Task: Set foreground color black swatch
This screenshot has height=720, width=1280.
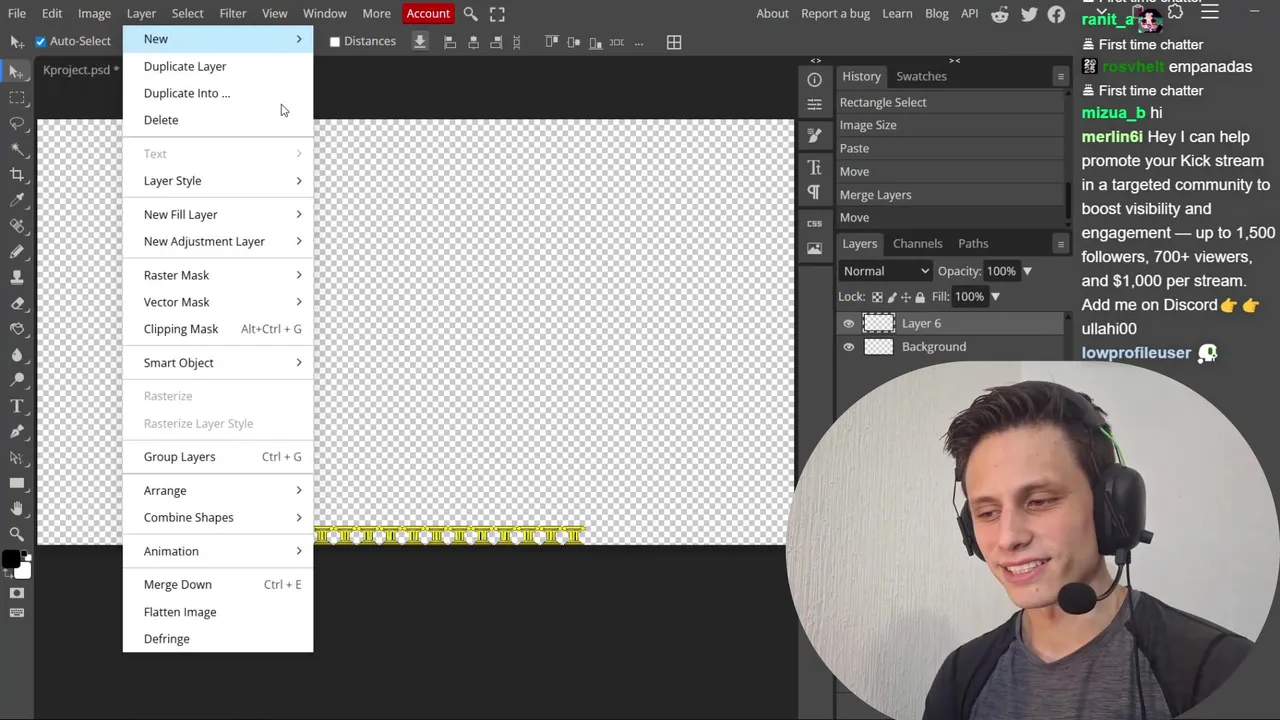Action: click(10, 560)
